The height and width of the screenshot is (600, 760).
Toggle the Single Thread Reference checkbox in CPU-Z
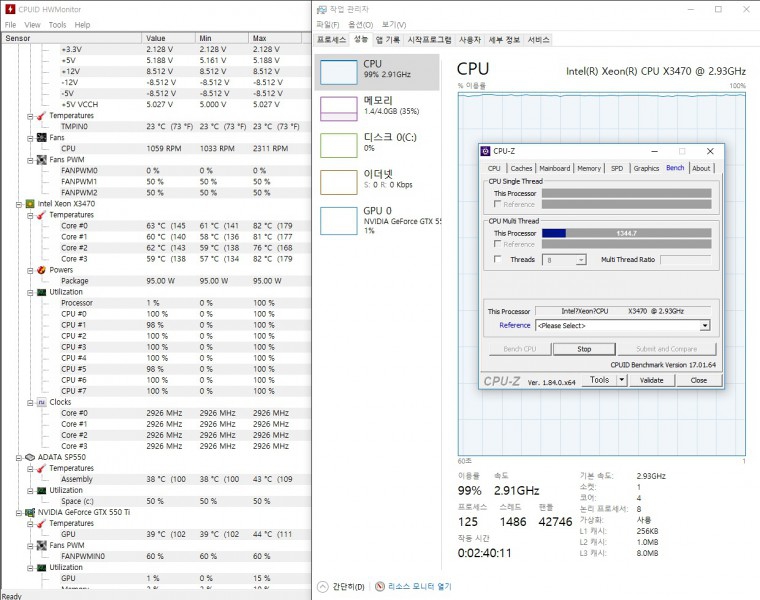point(497,204)
